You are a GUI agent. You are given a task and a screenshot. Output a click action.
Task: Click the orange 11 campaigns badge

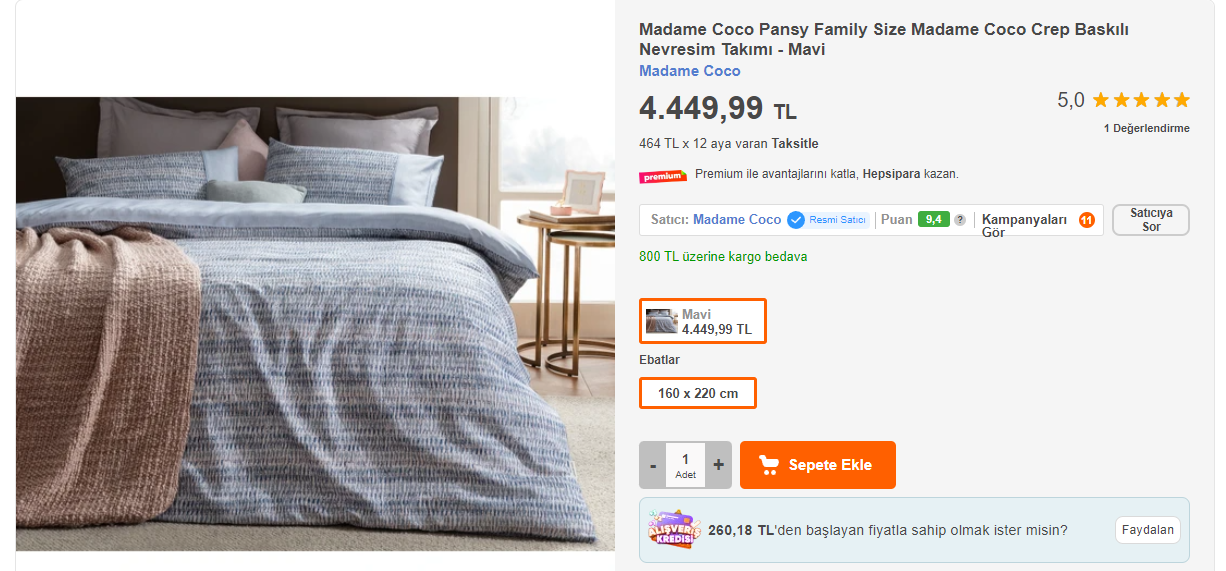1087,220
